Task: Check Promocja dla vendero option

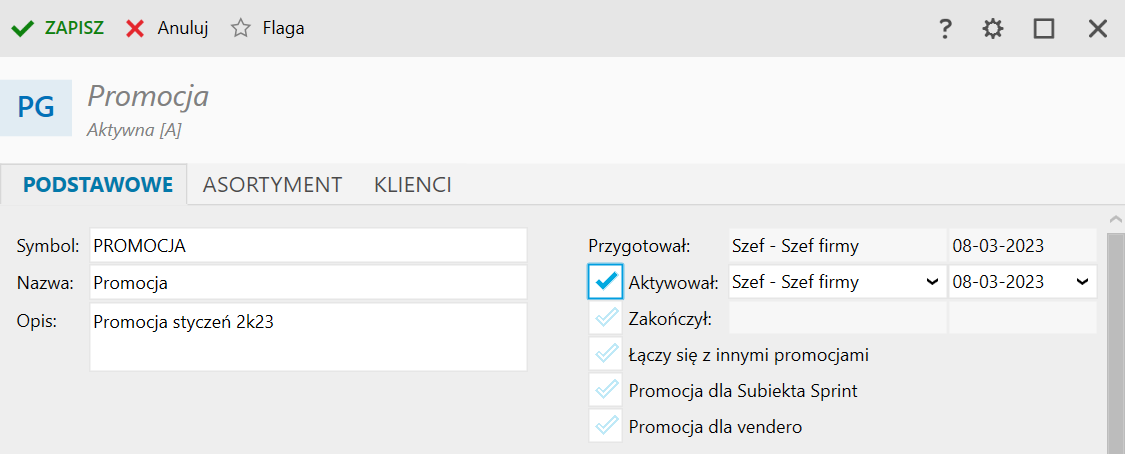Action: coord(606,426)
